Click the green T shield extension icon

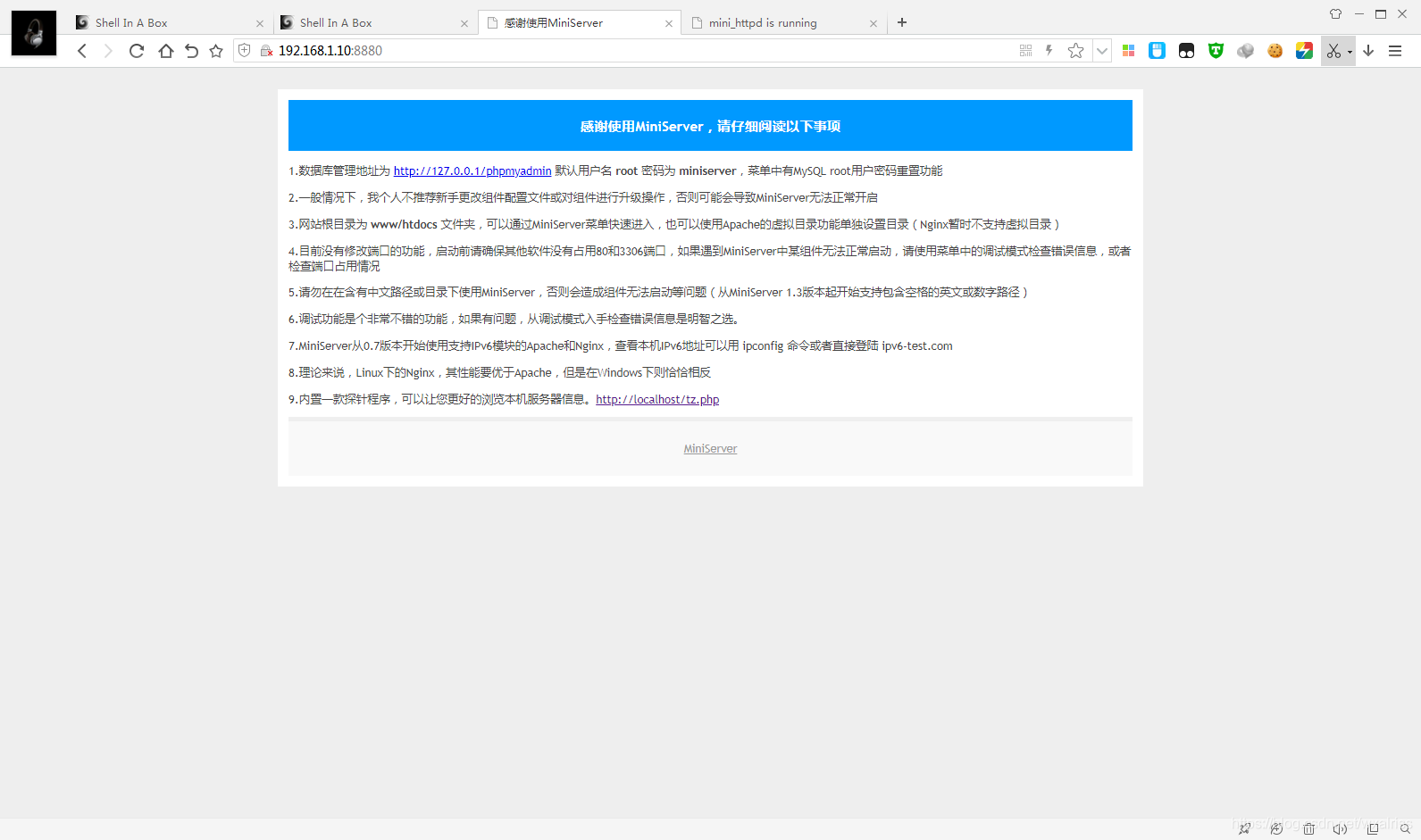click(1216, 51)
